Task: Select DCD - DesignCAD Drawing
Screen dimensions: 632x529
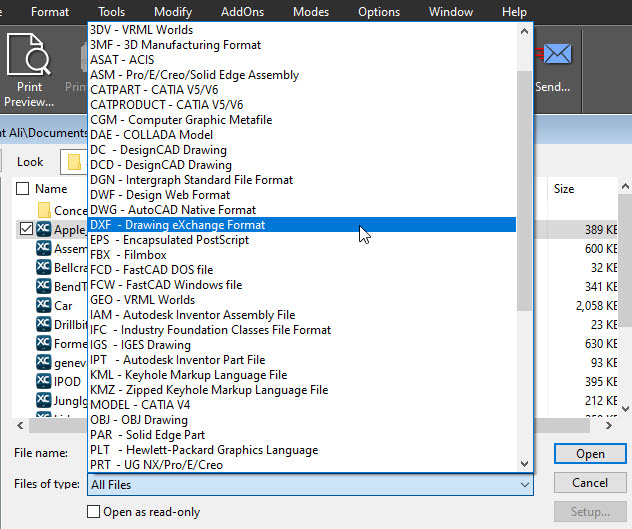Action: 302,165
